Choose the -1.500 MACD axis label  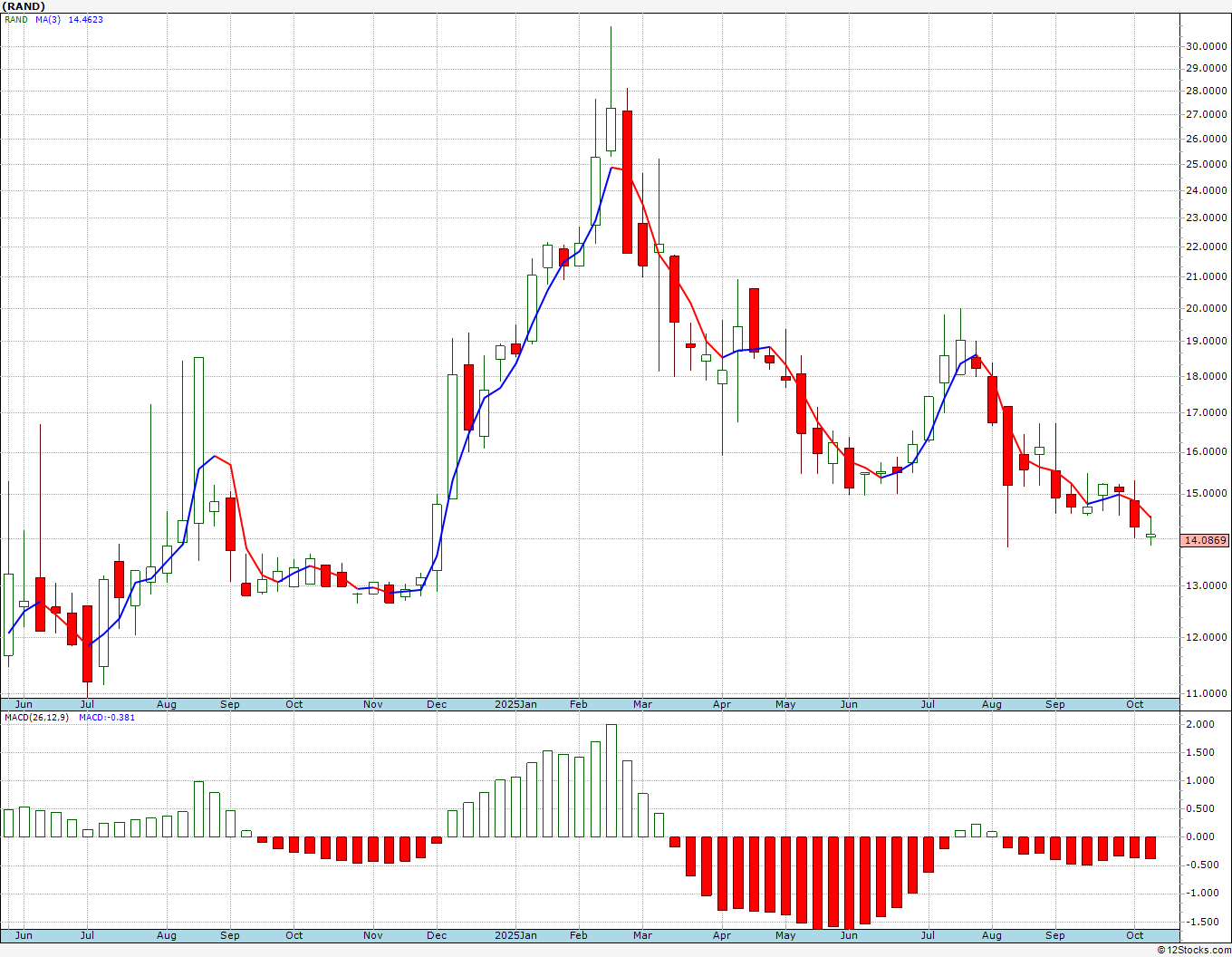coord(1200,921)
